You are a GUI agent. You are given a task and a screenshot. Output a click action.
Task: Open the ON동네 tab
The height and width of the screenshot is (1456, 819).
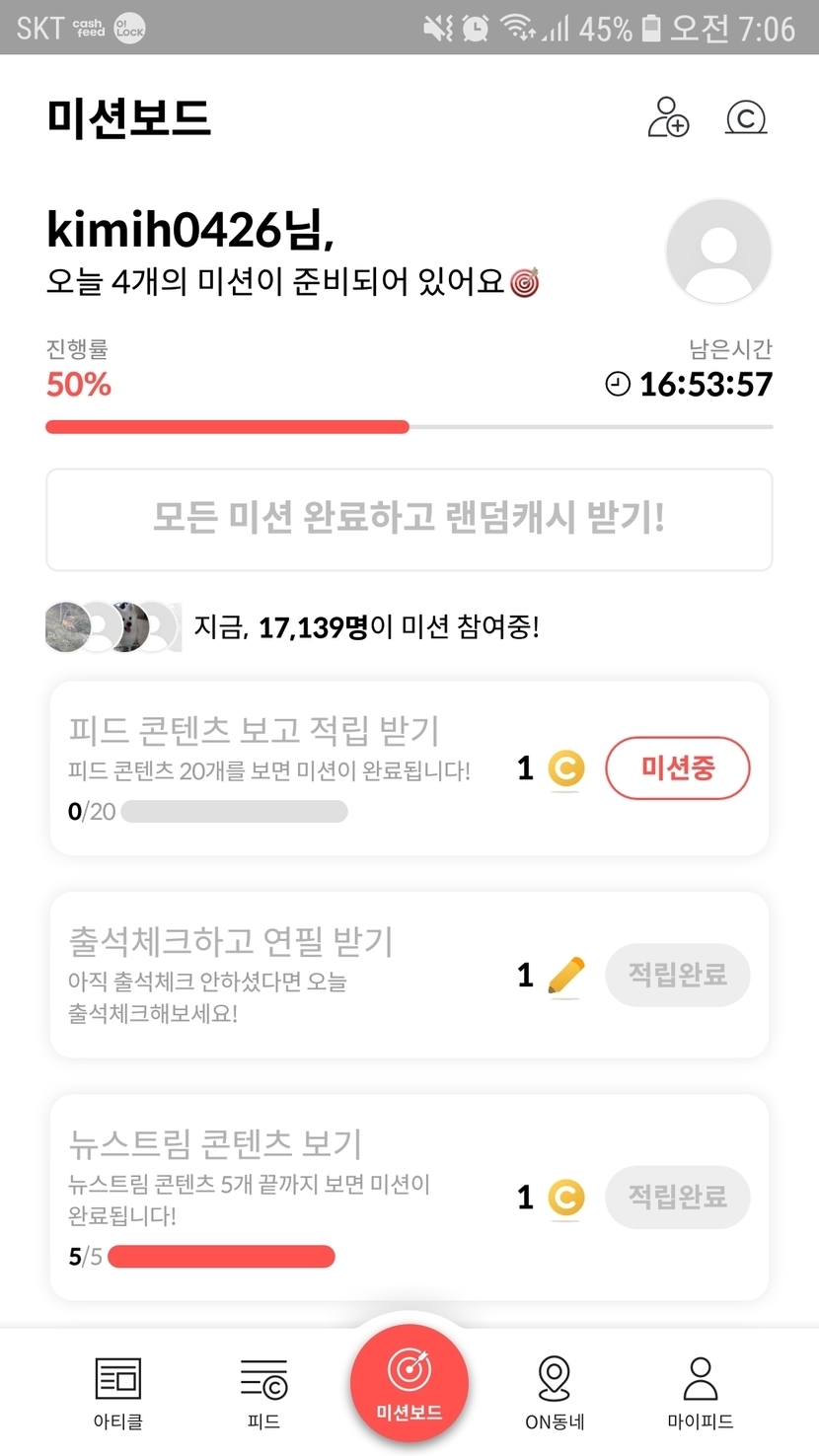(x=555, y=1391)
